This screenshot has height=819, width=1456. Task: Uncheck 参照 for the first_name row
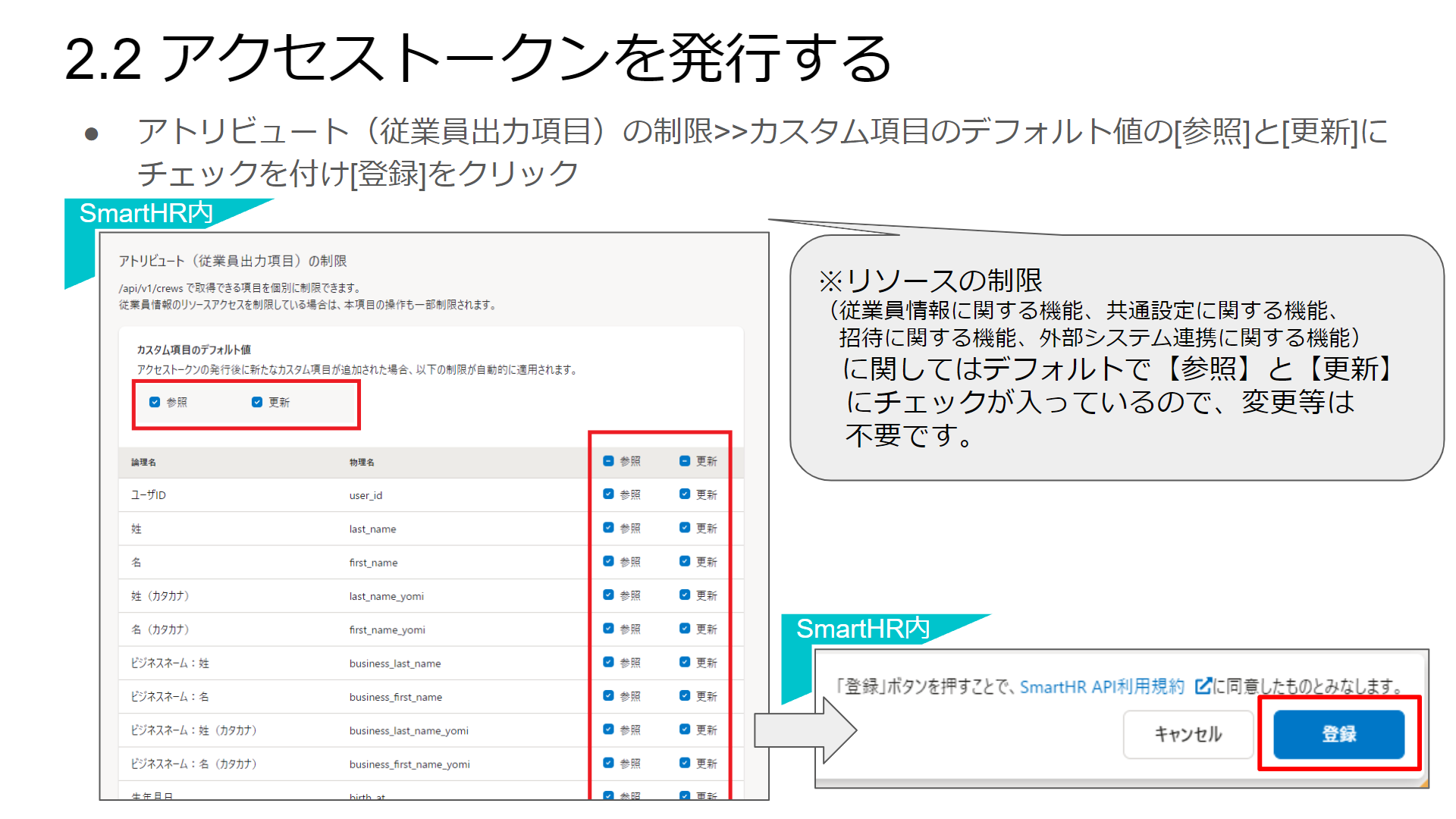(x=608, y=561)
